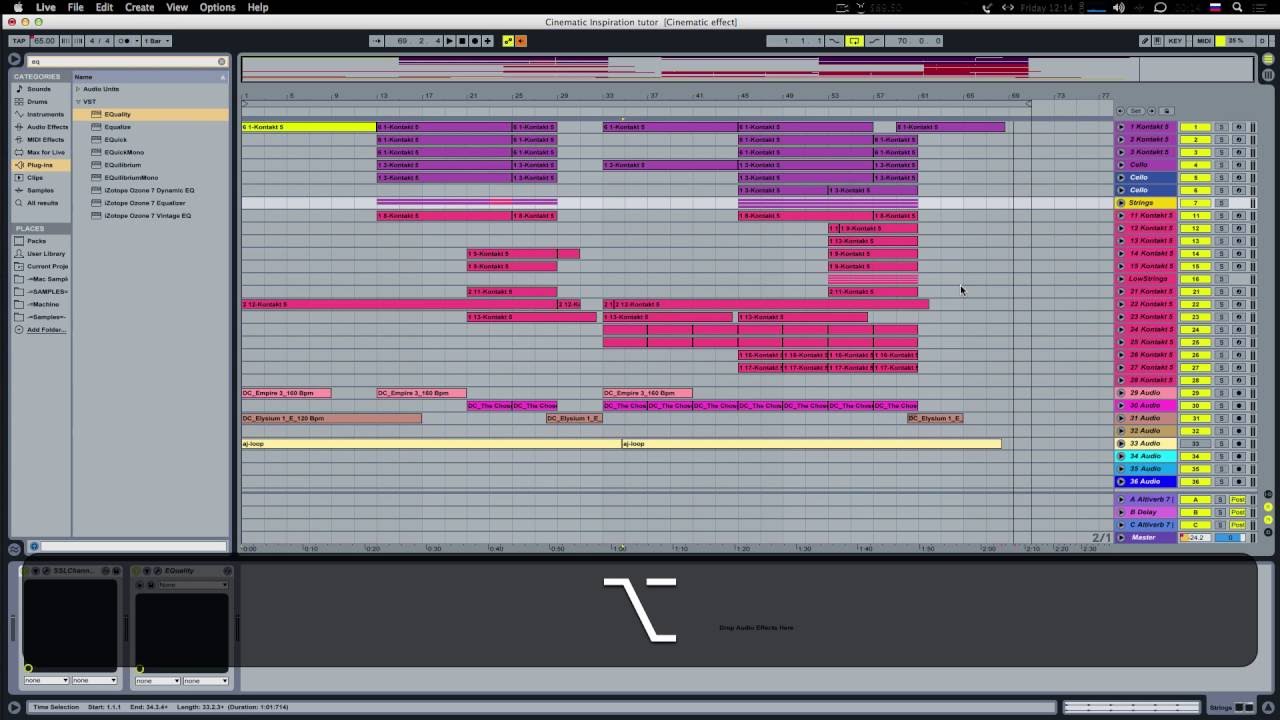Screen dimensions: 1280x720
Task: Unfold the A Altiverb 7 return track
Action: [1121, 500]
